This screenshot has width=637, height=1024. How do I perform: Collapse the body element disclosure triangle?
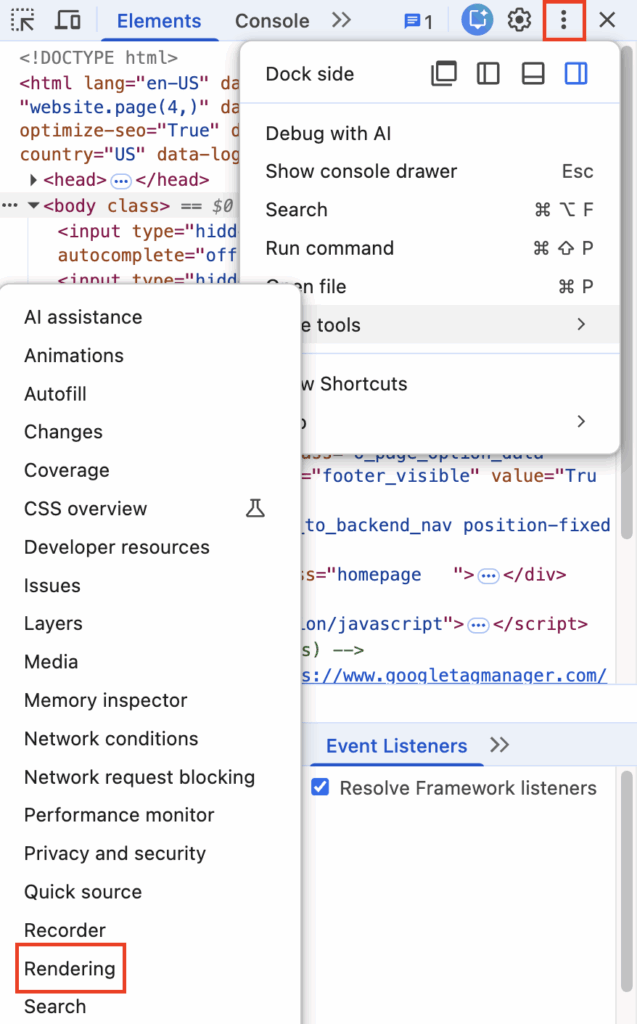click(33, 203)
